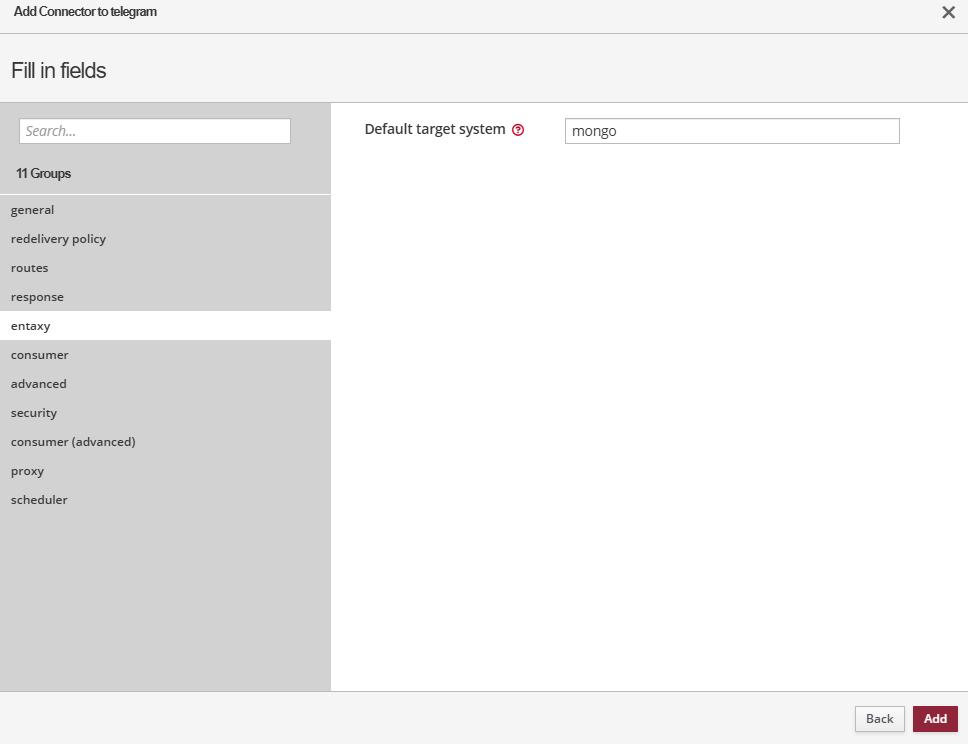
Task: Click the groups Search box
Action: pyautogui.click(x=155, y=131)
